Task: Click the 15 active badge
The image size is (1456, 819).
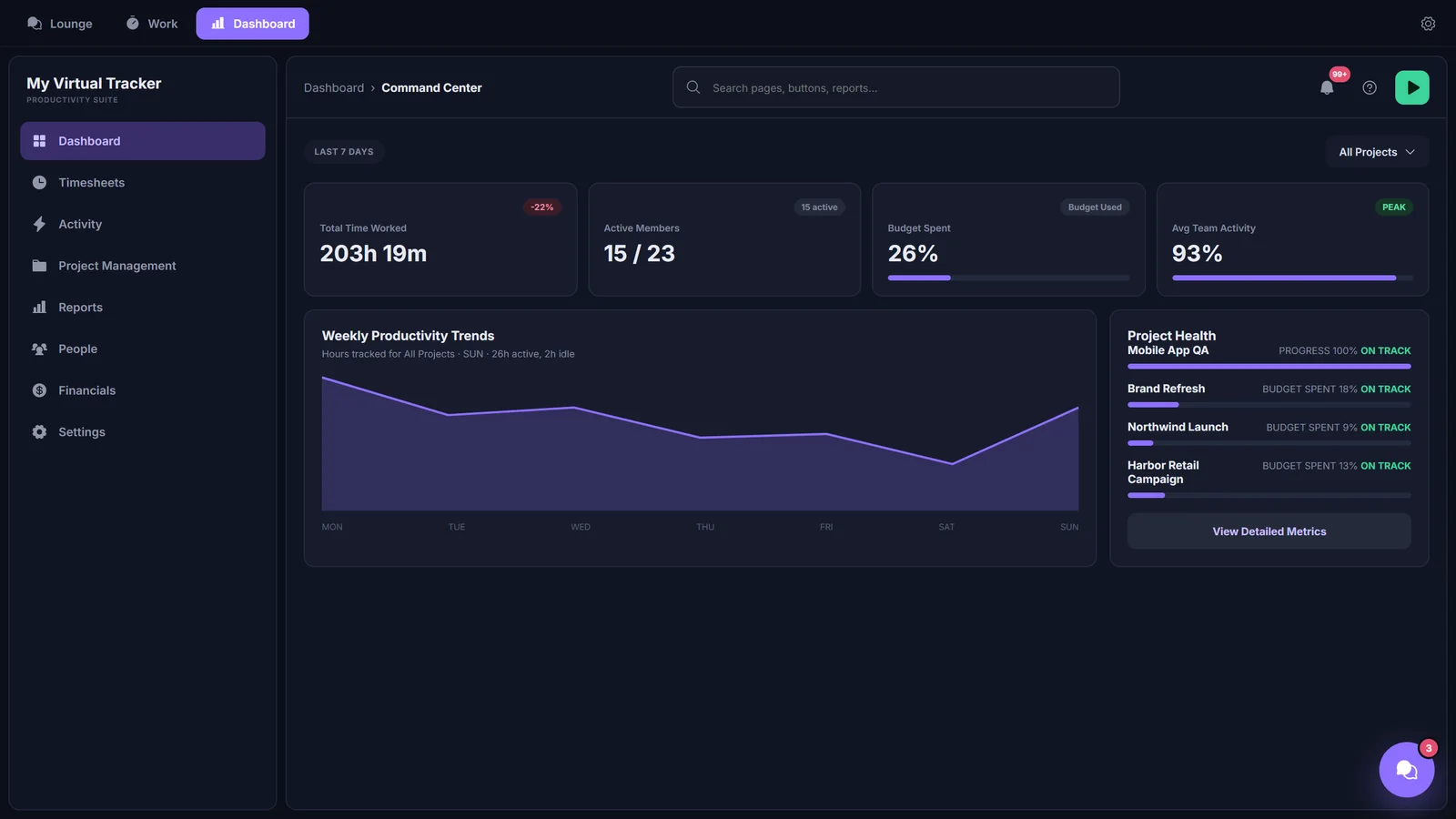Action: (819, 207)
